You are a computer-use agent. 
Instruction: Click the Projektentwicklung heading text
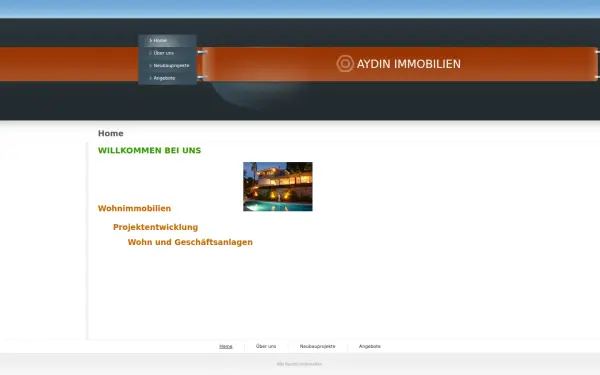click(x=156, y=227)
